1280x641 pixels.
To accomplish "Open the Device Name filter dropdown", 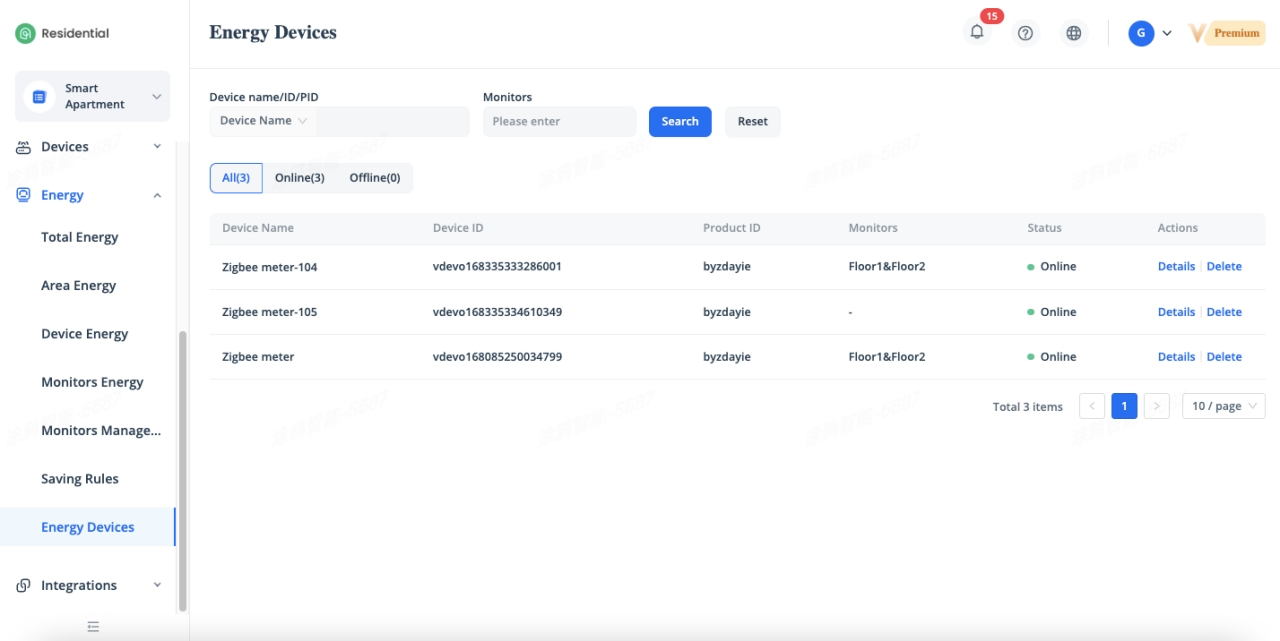I will point(263,121).
